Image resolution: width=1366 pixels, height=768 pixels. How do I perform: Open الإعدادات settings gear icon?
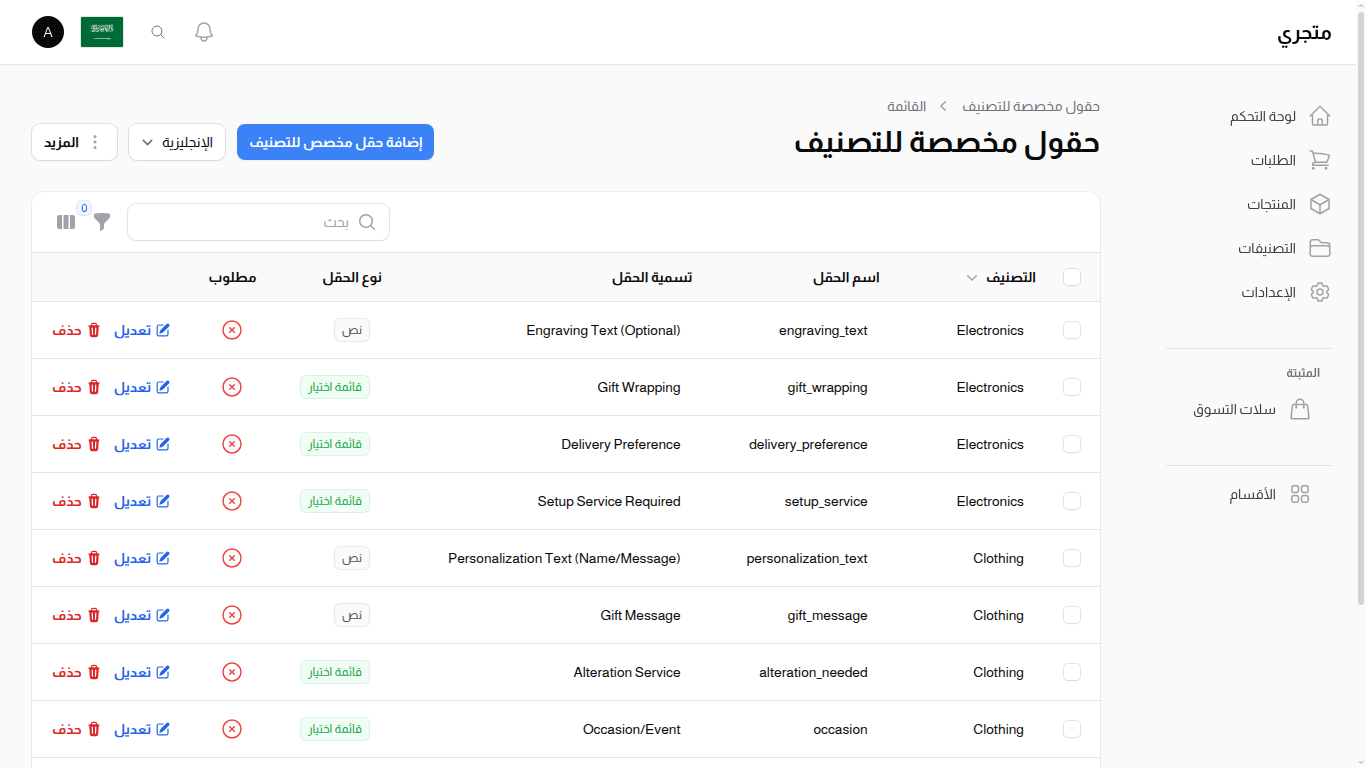click(x=1320, y=292)
